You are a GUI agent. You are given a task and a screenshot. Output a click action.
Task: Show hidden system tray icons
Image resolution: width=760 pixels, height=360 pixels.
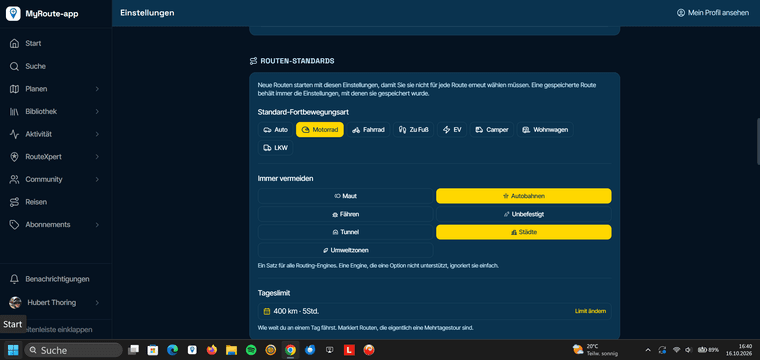(x=648, y=350)
